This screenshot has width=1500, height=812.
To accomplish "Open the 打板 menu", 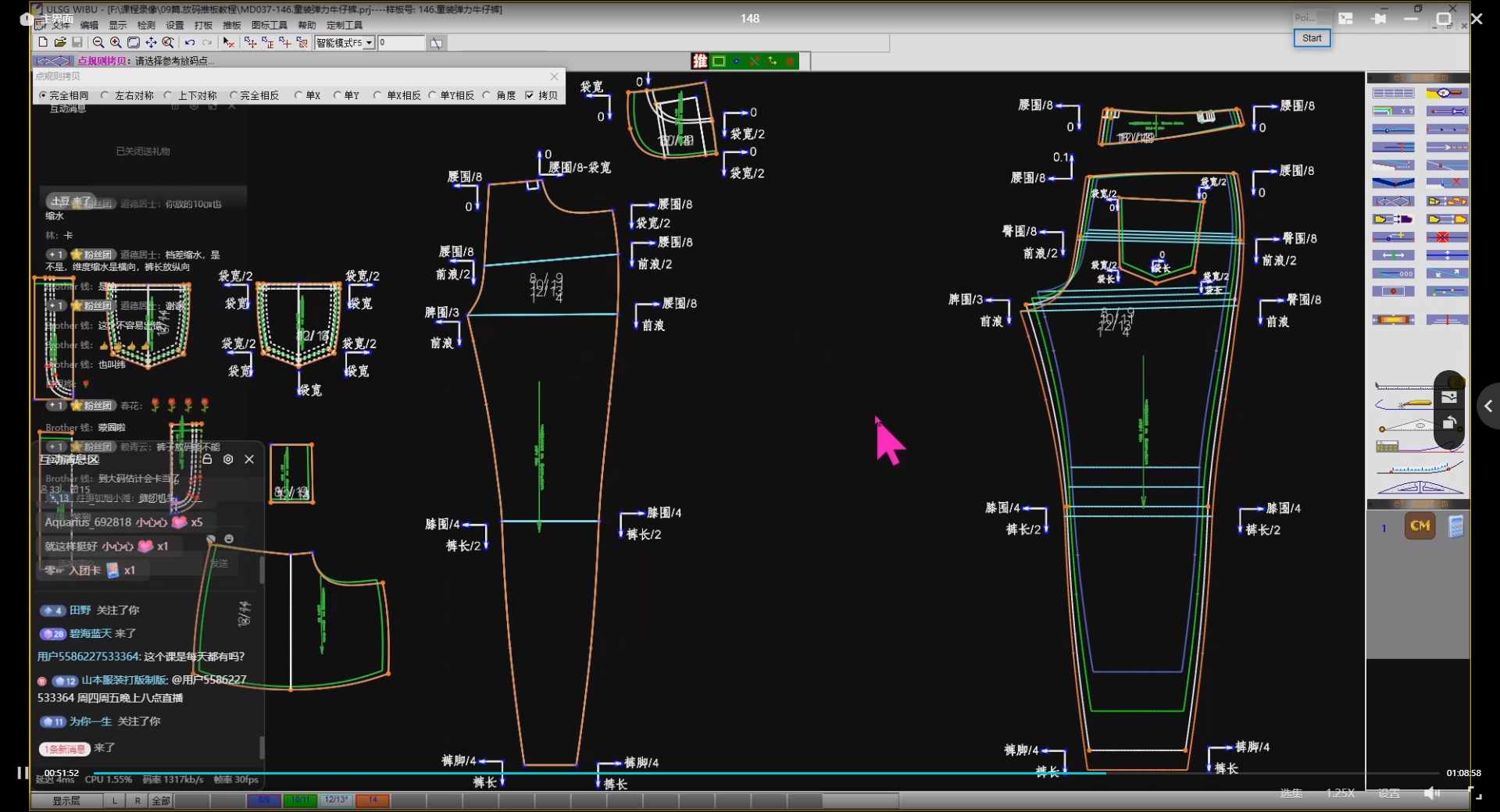I will click(203, 25).
